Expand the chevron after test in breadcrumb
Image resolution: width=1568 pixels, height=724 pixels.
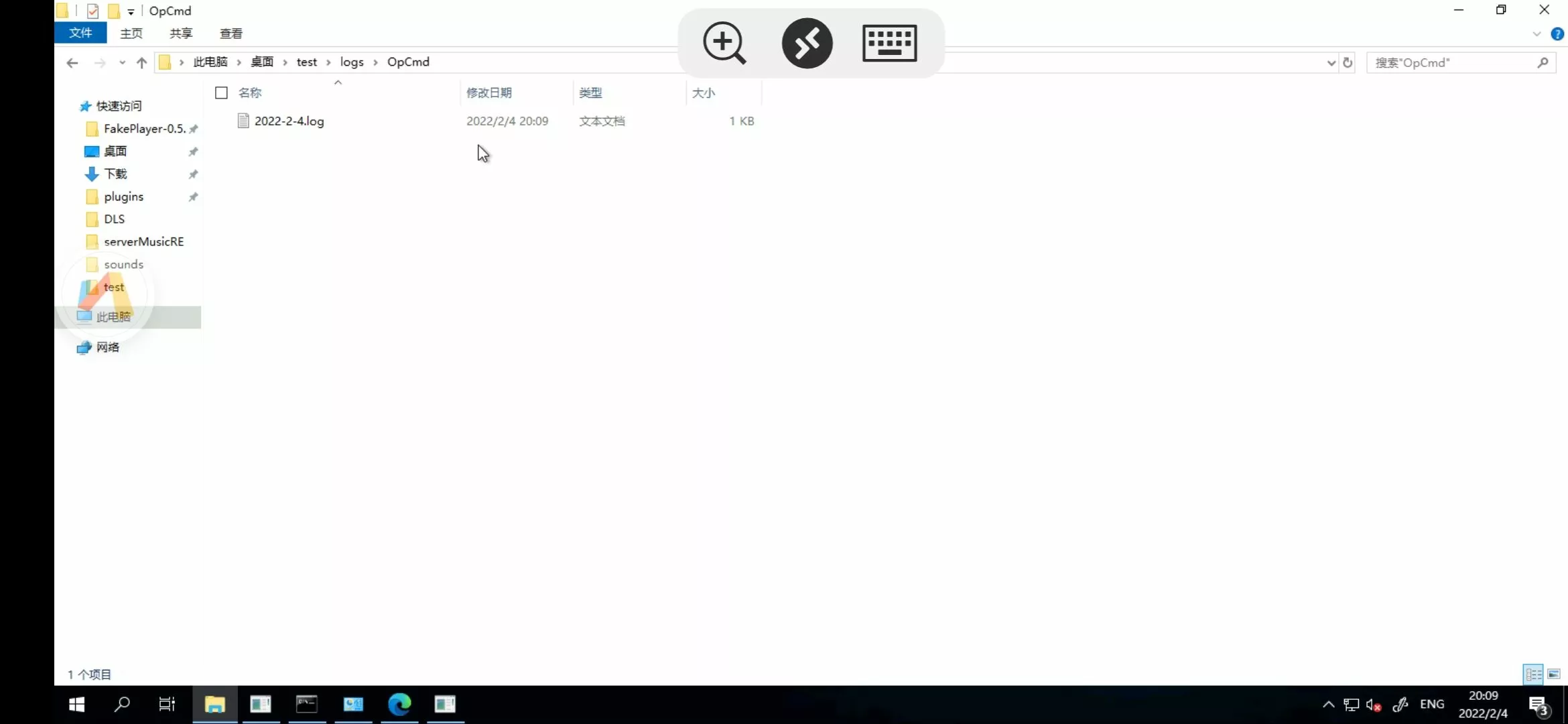(328, 62)
